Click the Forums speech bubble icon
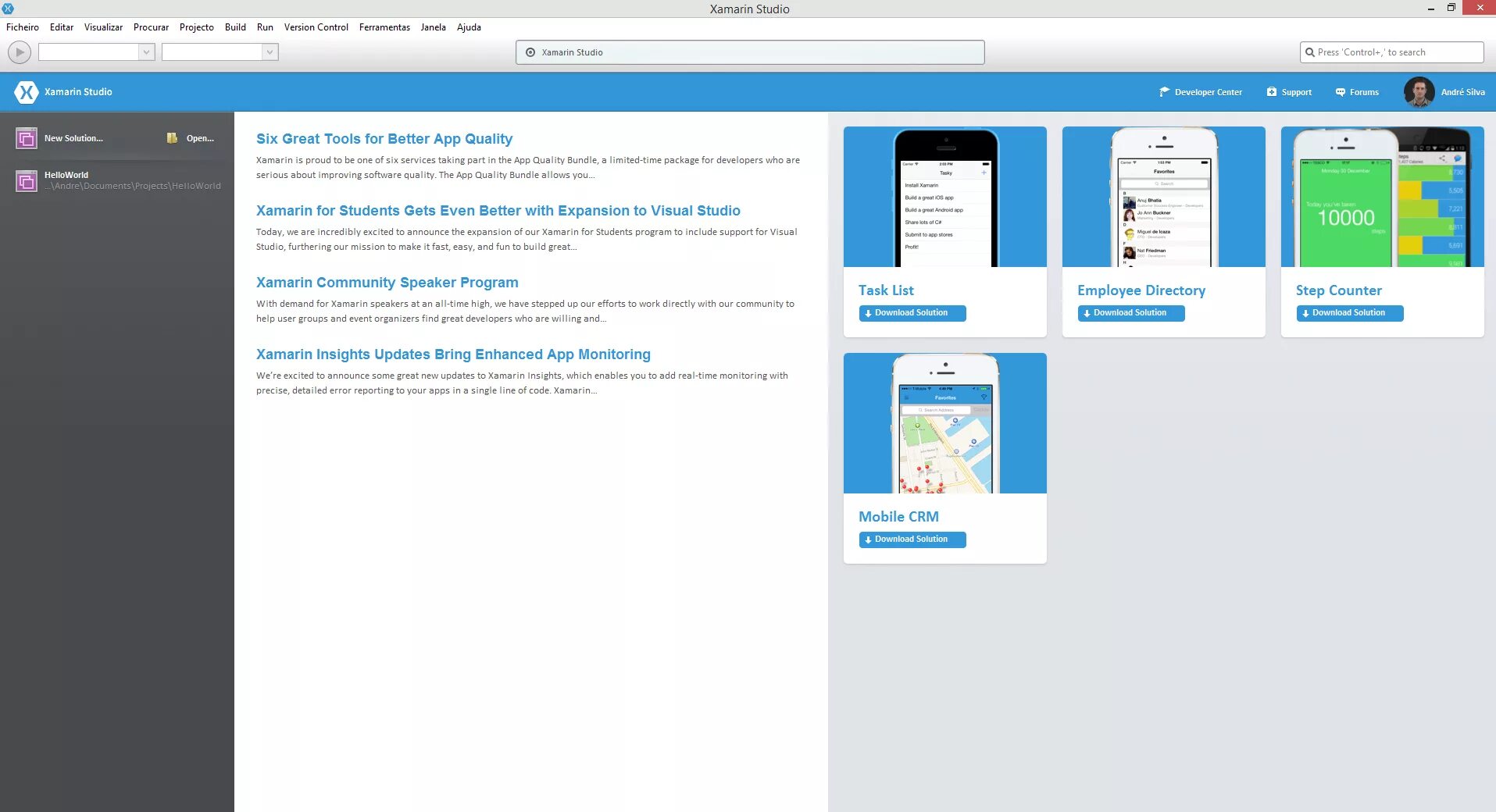Image resolution: width=1496 pixels, height=812 pixels. point(1341,92)
